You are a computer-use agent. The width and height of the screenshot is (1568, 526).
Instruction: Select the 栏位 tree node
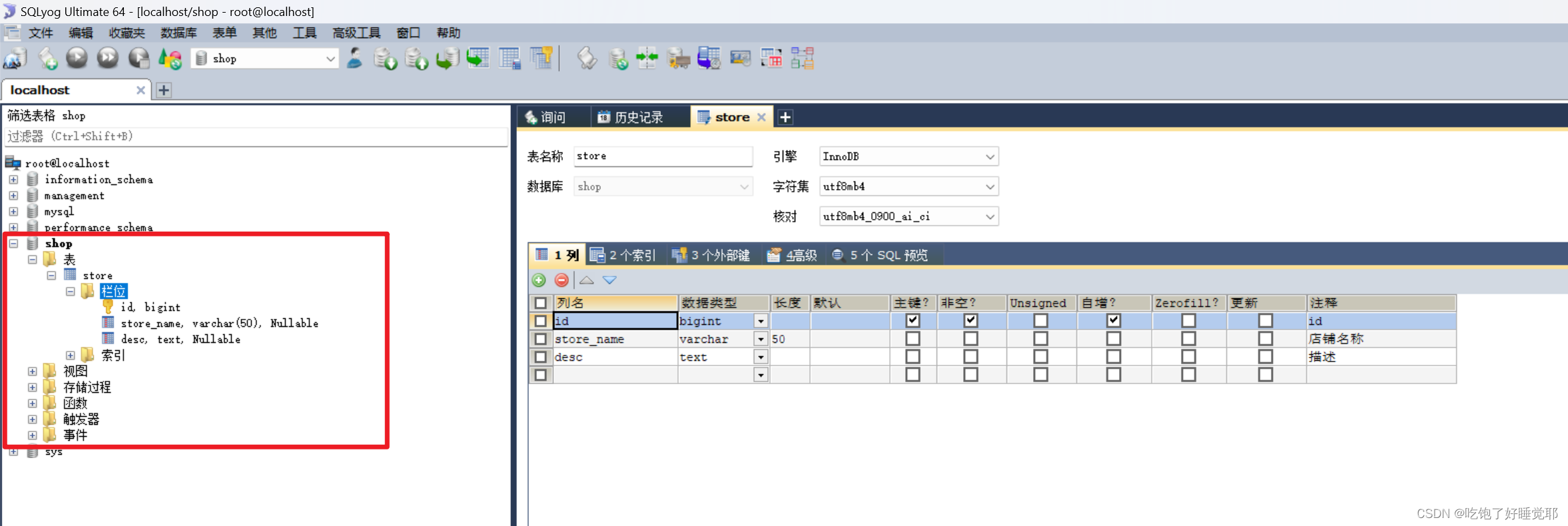point(113,291)
